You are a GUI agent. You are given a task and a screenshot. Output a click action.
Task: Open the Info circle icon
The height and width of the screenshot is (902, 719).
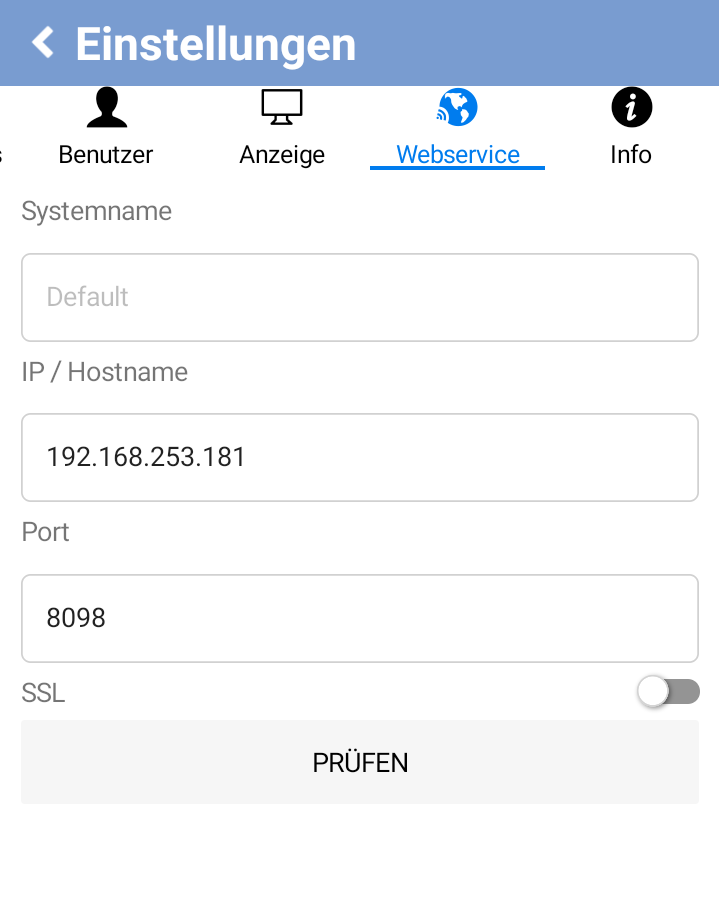pos(632,108)
